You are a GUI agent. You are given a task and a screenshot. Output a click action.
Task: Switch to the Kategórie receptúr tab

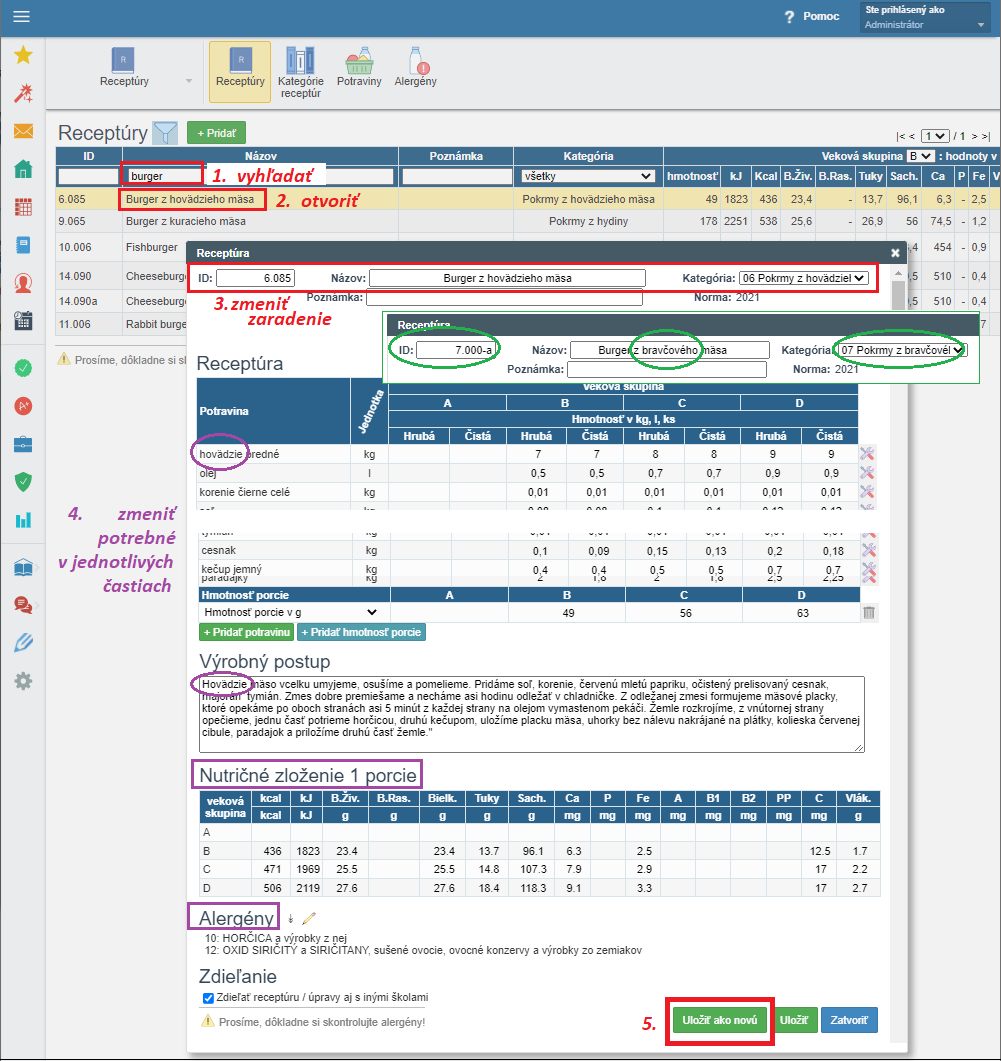[x=301, y=72]
